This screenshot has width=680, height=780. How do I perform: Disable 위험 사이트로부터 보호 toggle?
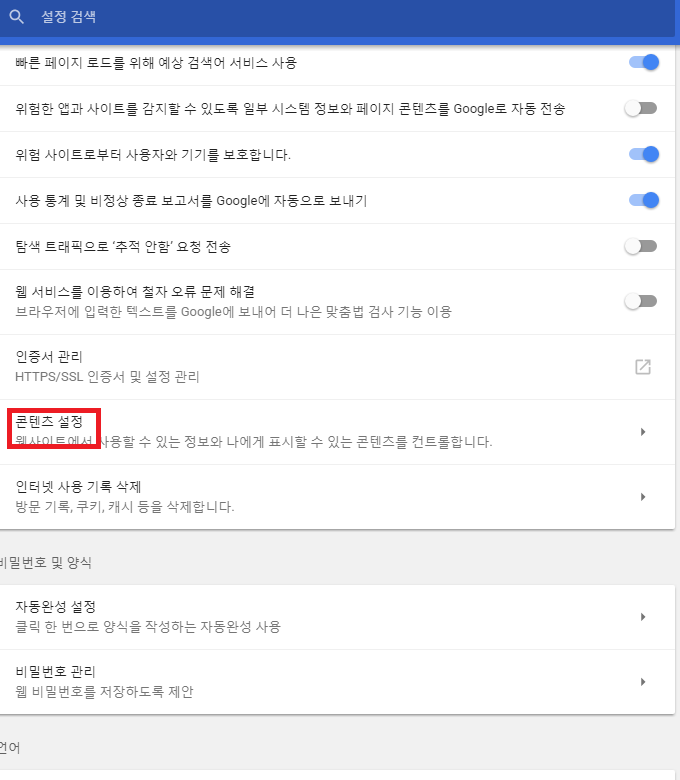(x=644, y=154)
